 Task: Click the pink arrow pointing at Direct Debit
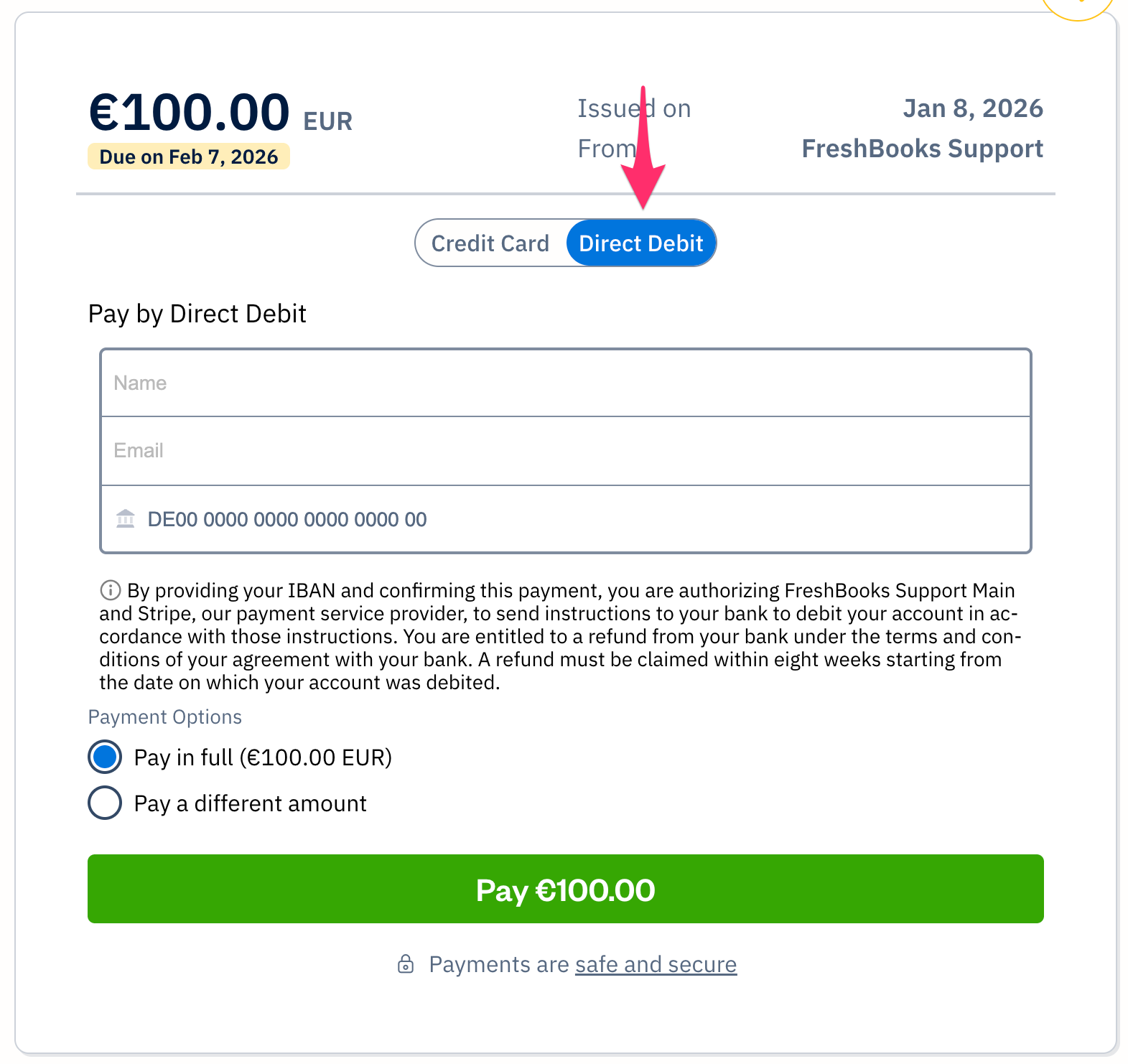(643, 151)
